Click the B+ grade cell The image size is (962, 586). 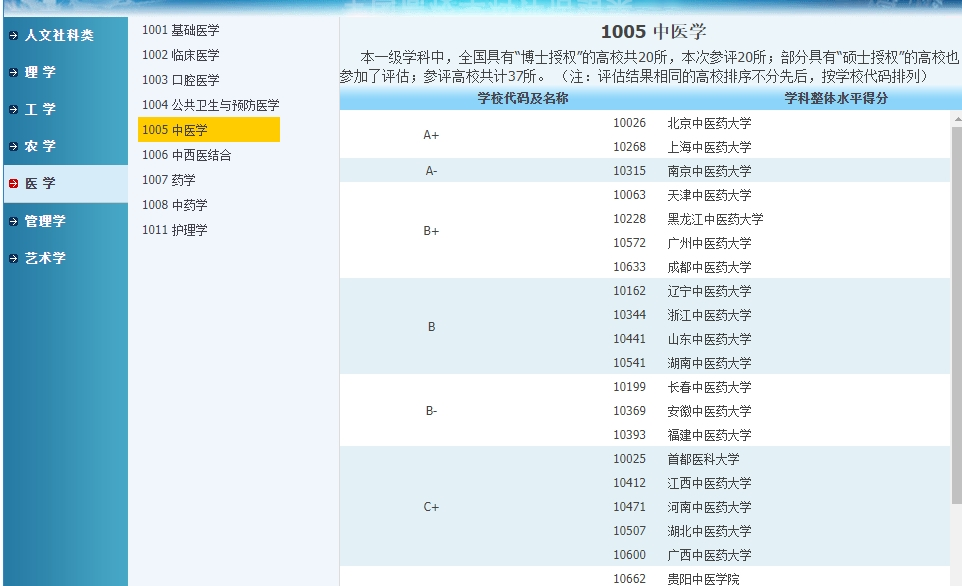point(431,231)
